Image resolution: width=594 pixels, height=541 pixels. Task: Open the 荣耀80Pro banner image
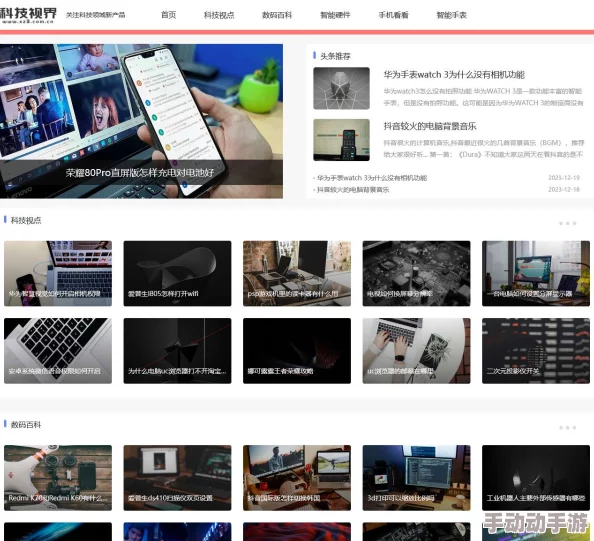[x=141, y=121]
